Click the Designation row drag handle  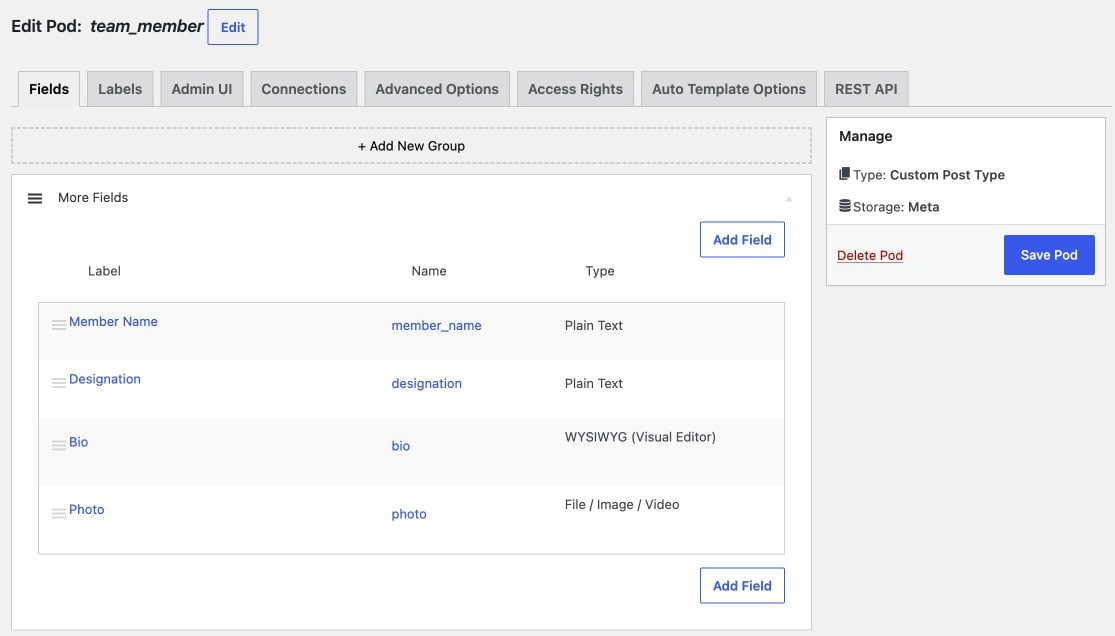click(x=59, y=383)
